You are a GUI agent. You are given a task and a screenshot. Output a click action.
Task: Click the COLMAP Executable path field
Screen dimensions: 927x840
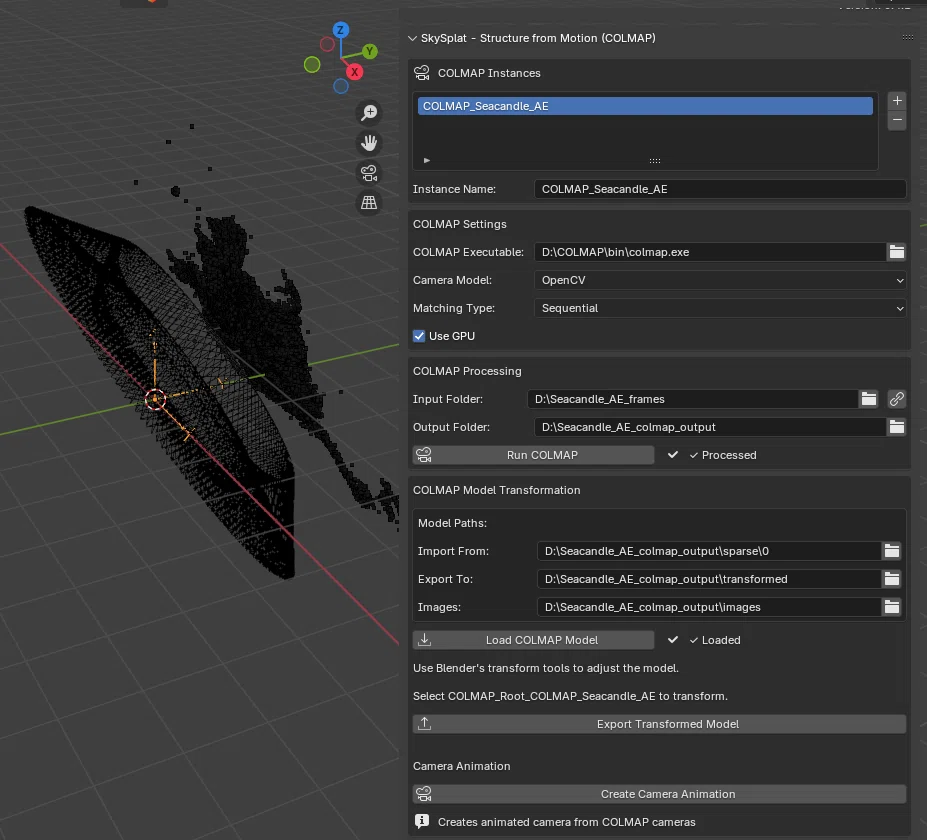point(710,252)
